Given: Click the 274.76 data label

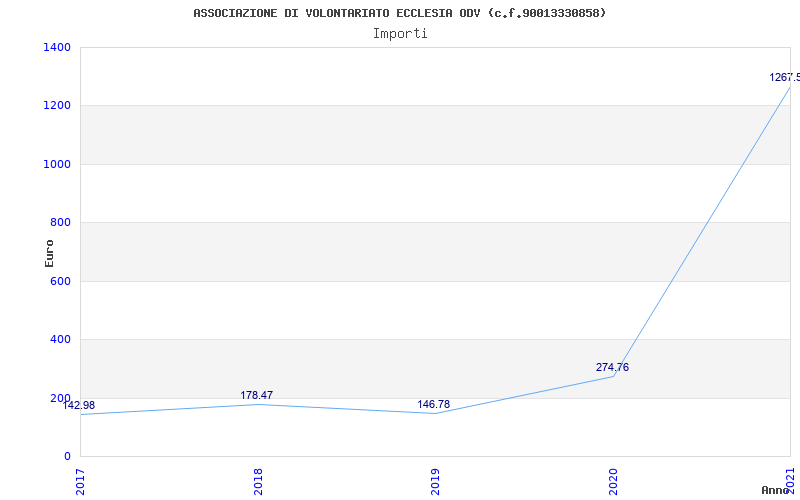Looking at the screenshot, I should coord(612,367).
